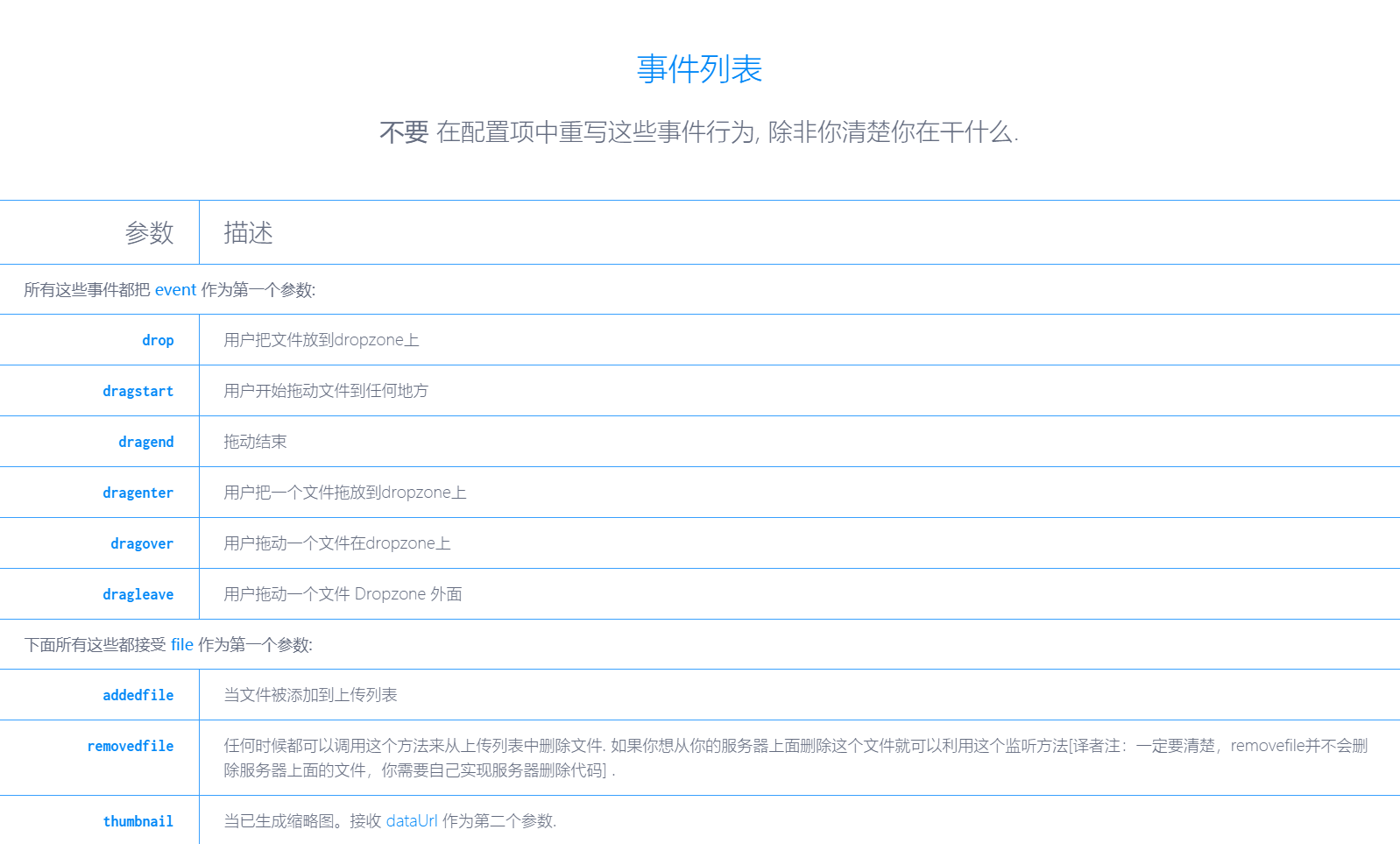This screenshot has width=1400, height=844.
Task: Click the 参数 column header
Action: tap(149, 232)
